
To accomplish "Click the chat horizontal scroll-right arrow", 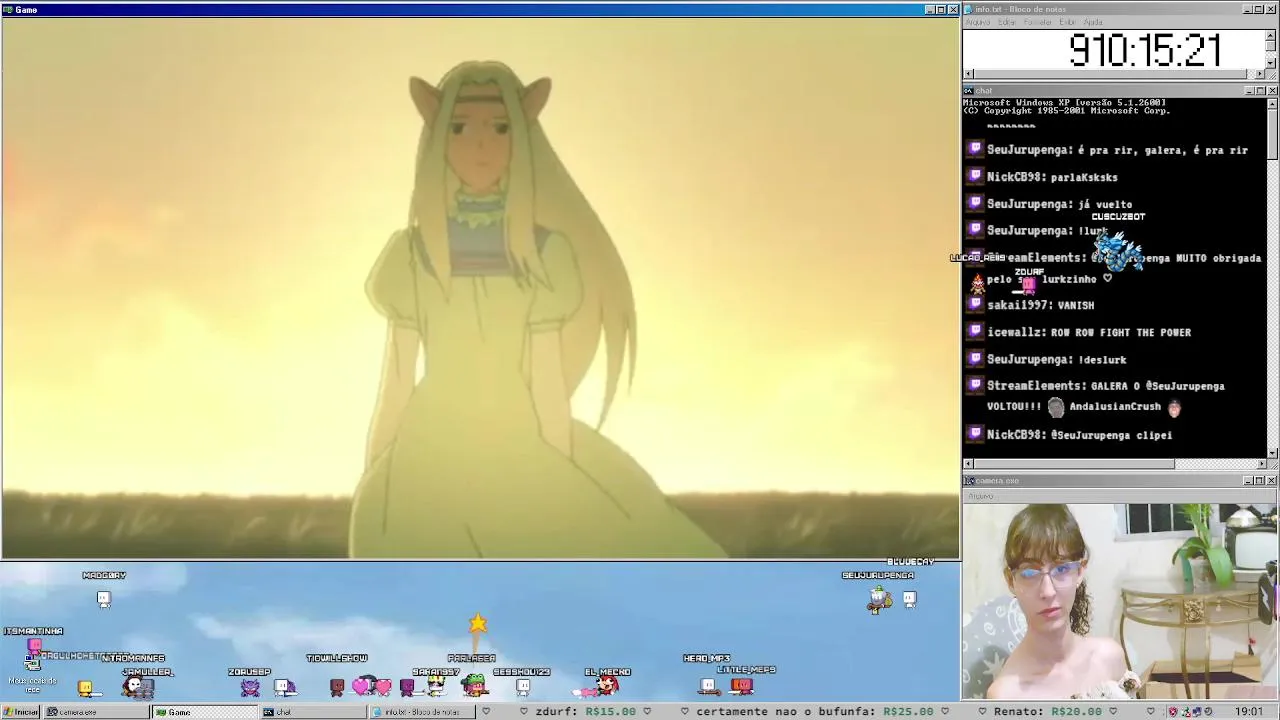I will point(1261,464).
